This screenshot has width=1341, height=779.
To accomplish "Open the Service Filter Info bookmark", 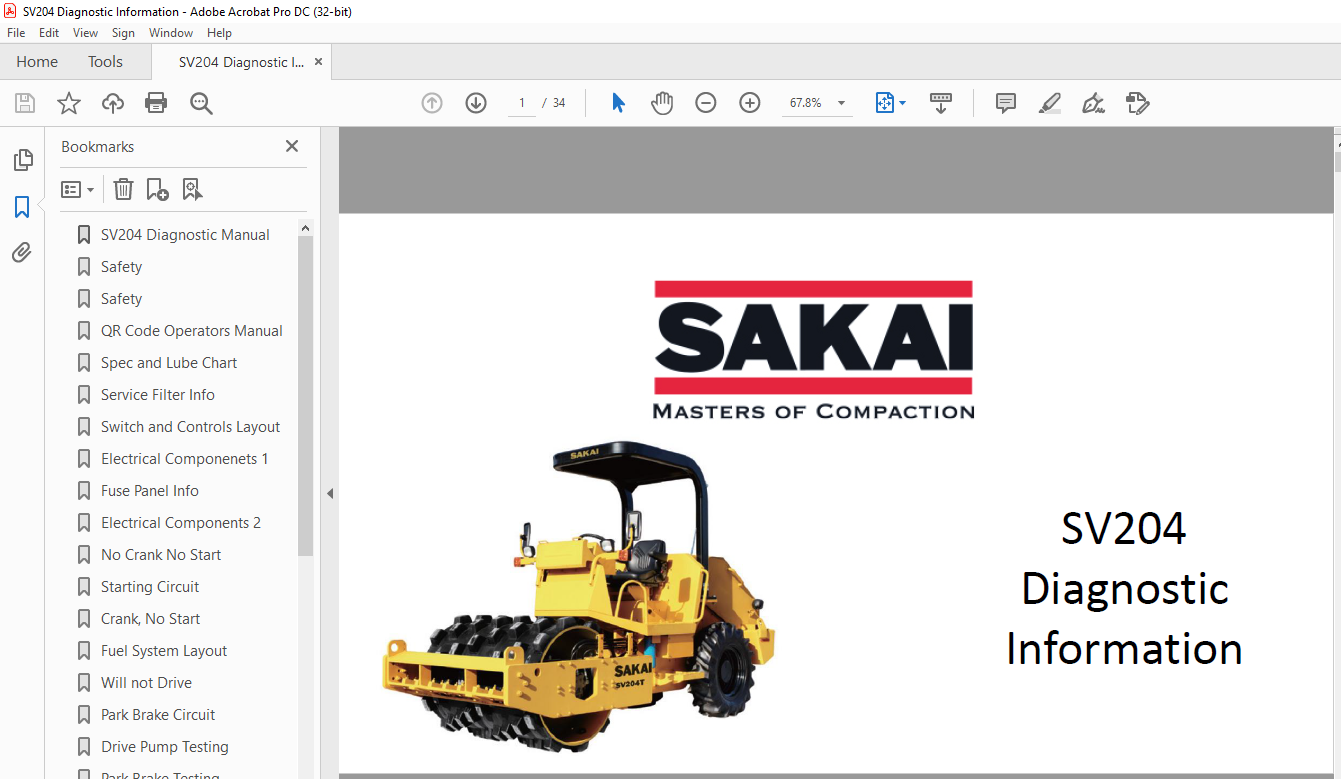I will [x=158, y=395].
